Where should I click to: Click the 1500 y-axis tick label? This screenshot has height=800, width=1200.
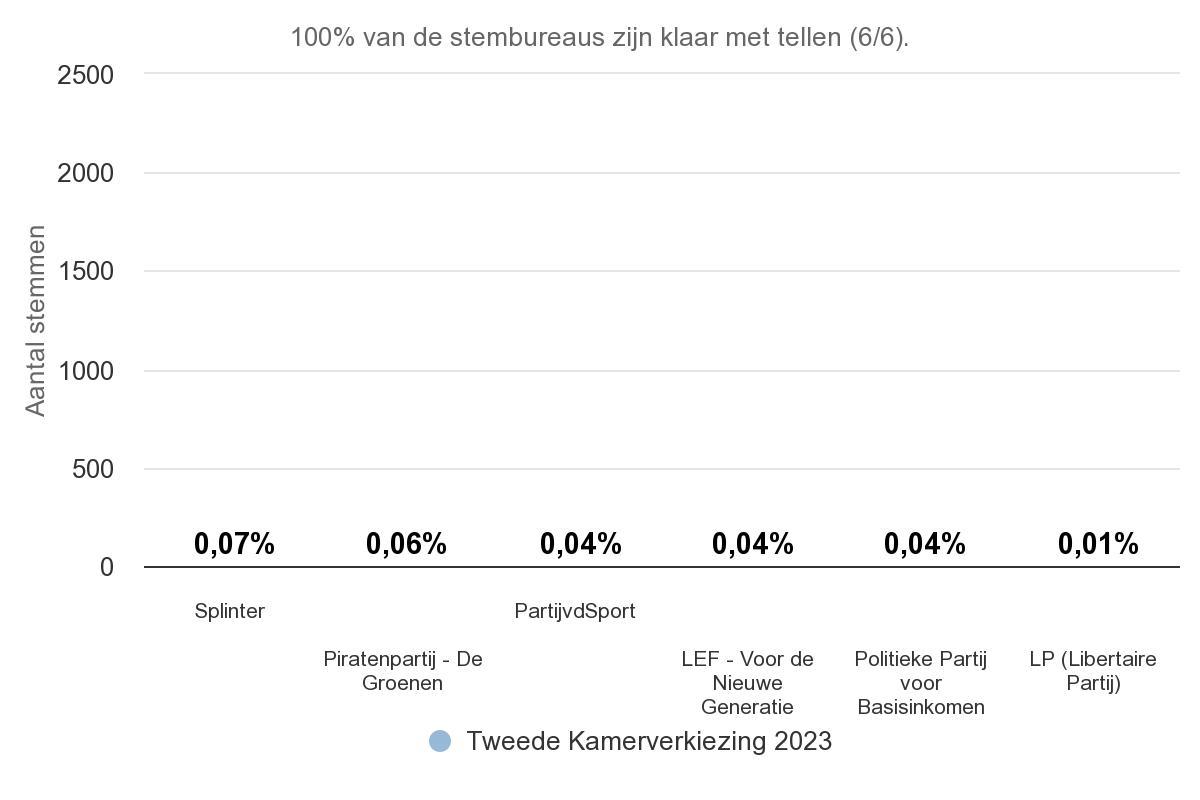point(86,272)
